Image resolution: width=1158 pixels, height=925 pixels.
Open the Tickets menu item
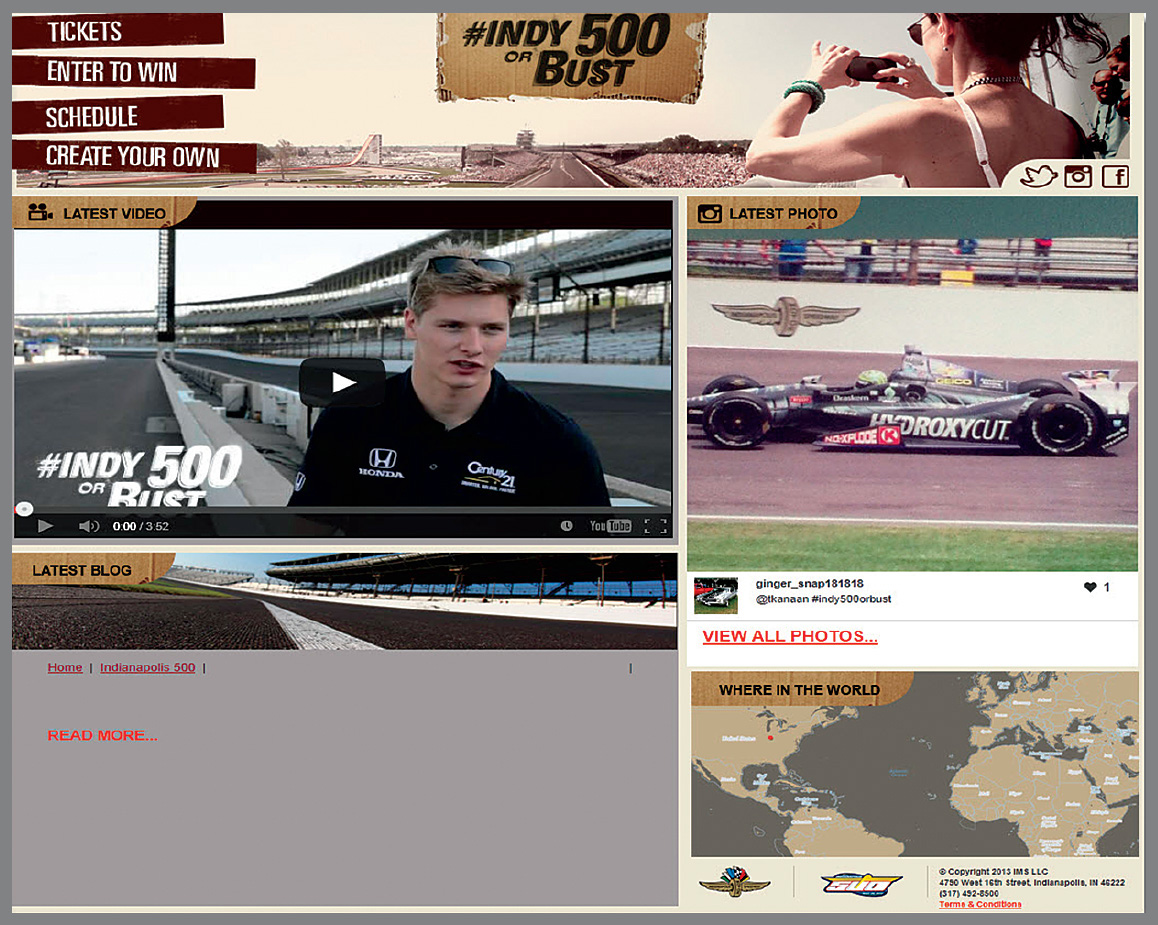click(85, 32)
